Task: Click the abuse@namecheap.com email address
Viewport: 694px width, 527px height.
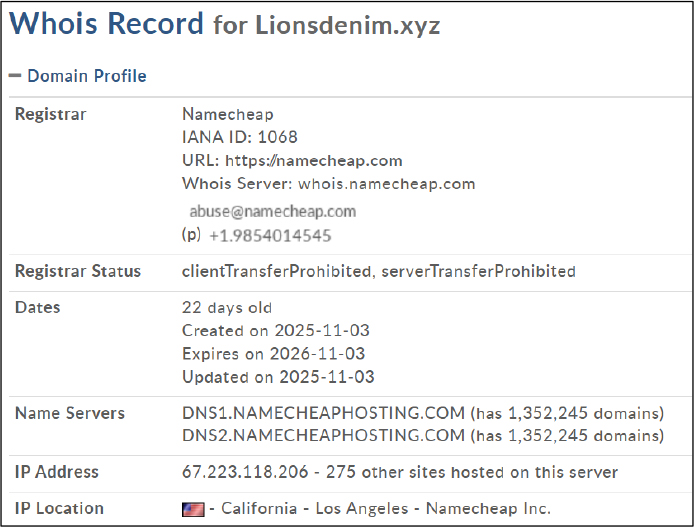Action: coord(272,212)
